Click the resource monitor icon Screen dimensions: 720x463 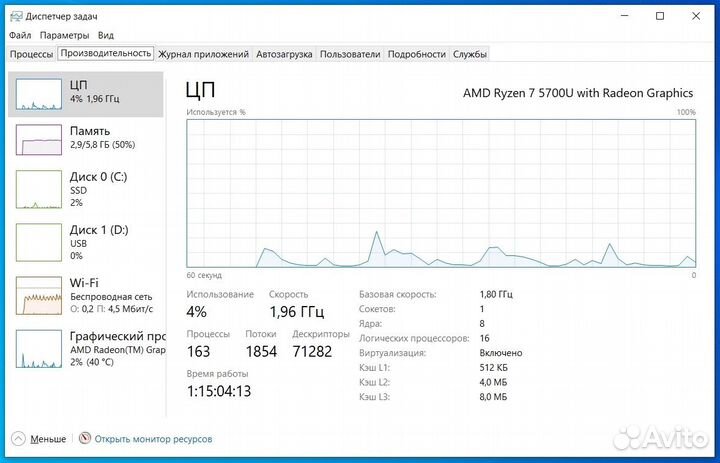point(85,438)
